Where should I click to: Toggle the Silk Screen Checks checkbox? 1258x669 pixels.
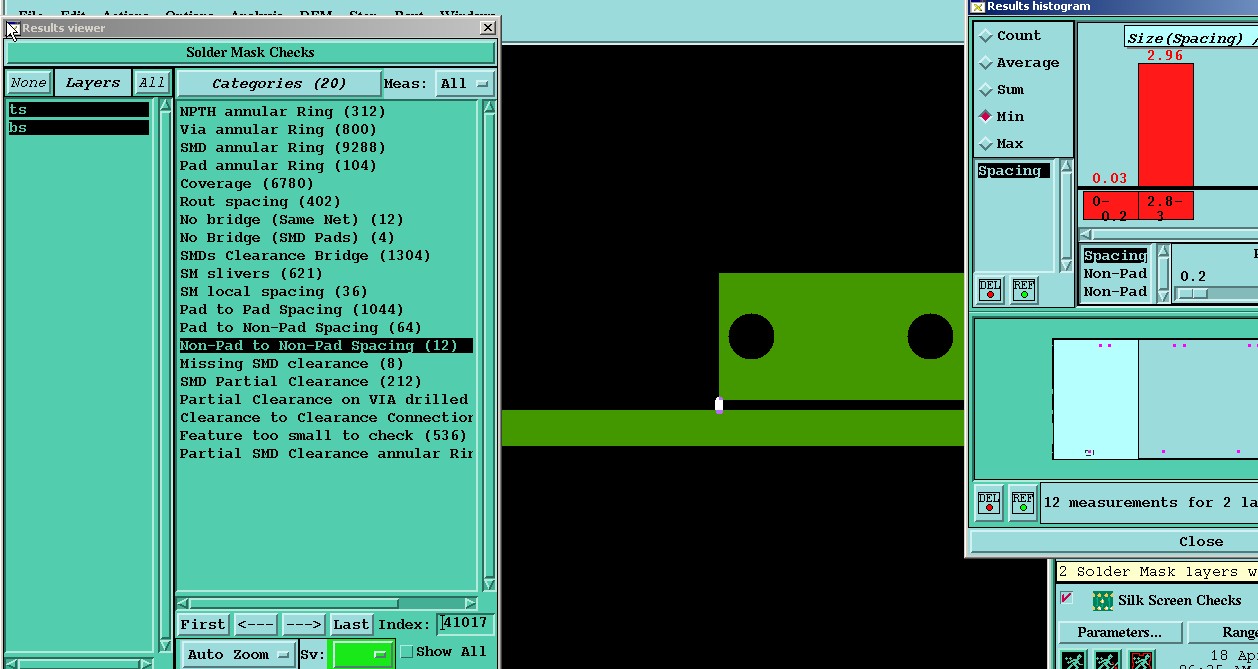[x=1067, y=598]
